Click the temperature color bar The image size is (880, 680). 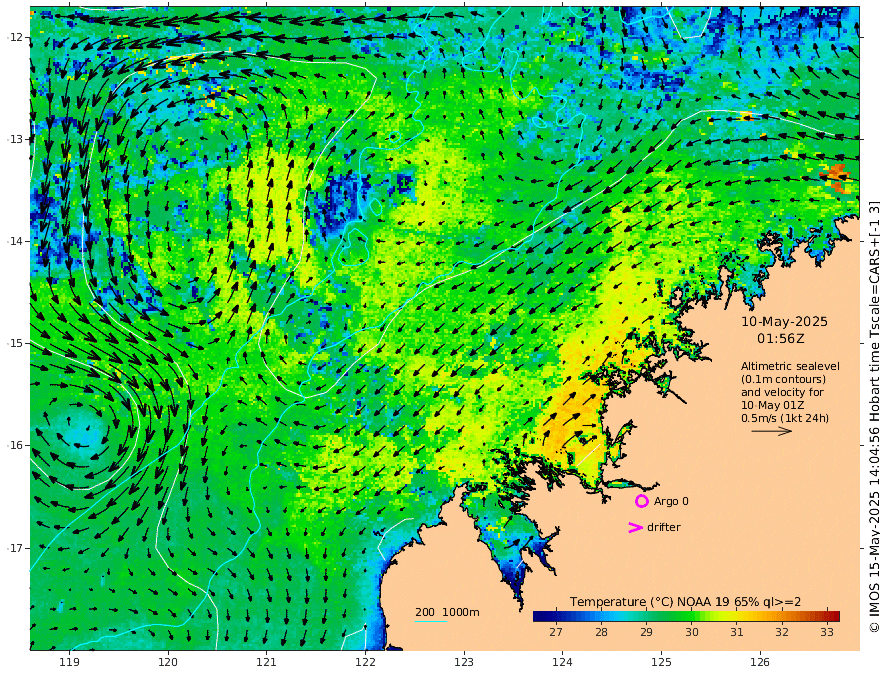pos(686,616)
